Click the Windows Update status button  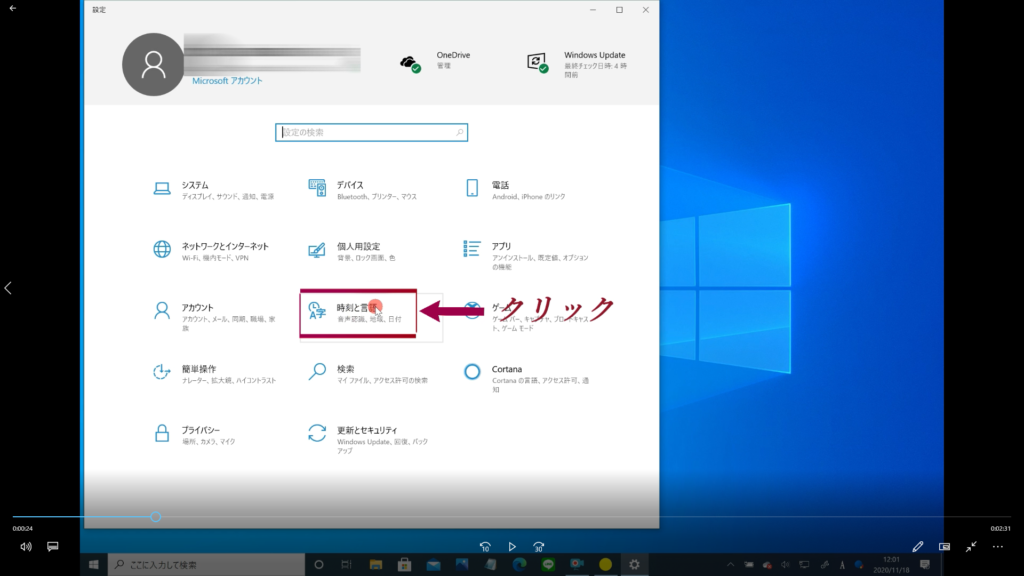pos(578,62)
